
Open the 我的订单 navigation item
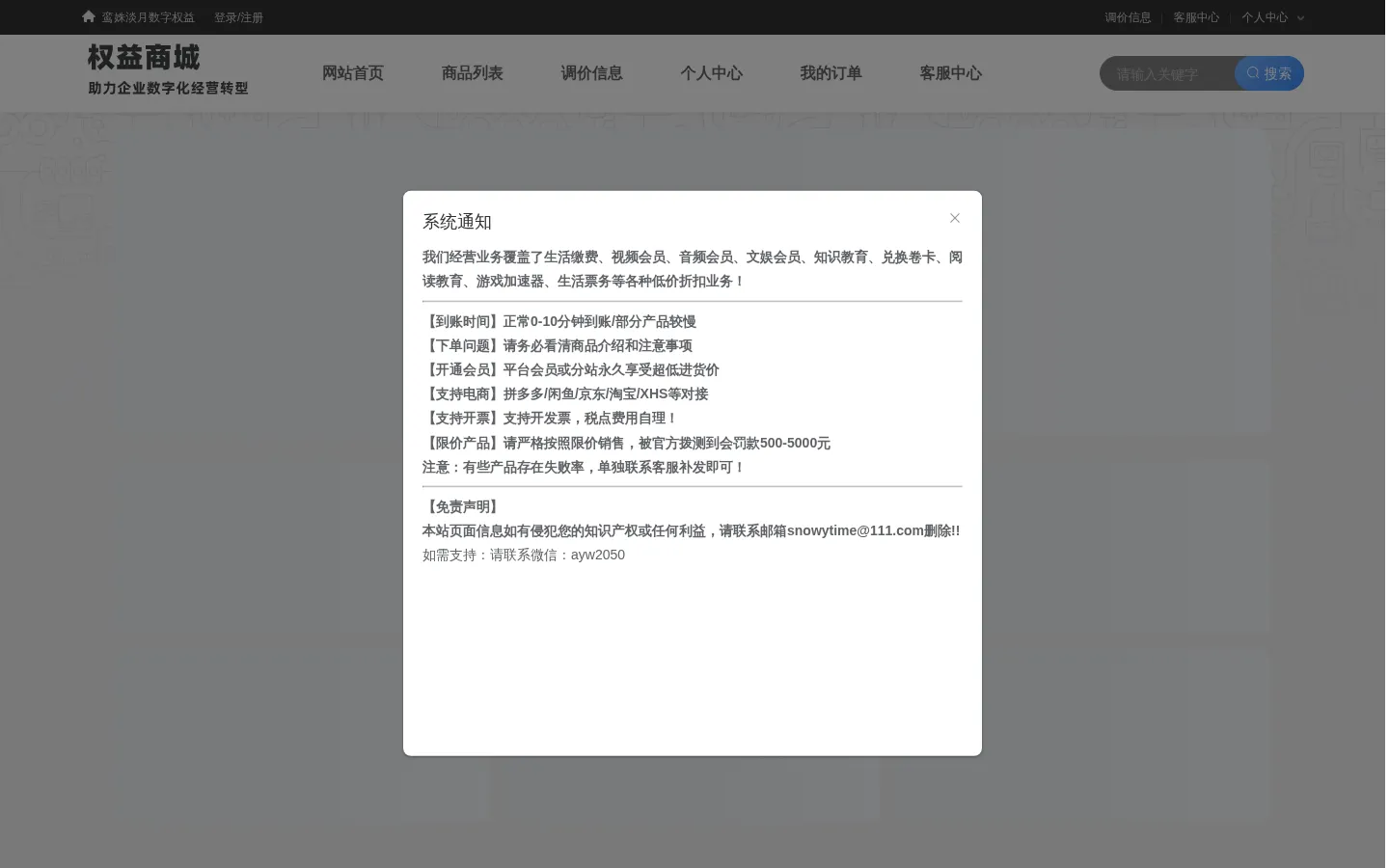point(831,73)
